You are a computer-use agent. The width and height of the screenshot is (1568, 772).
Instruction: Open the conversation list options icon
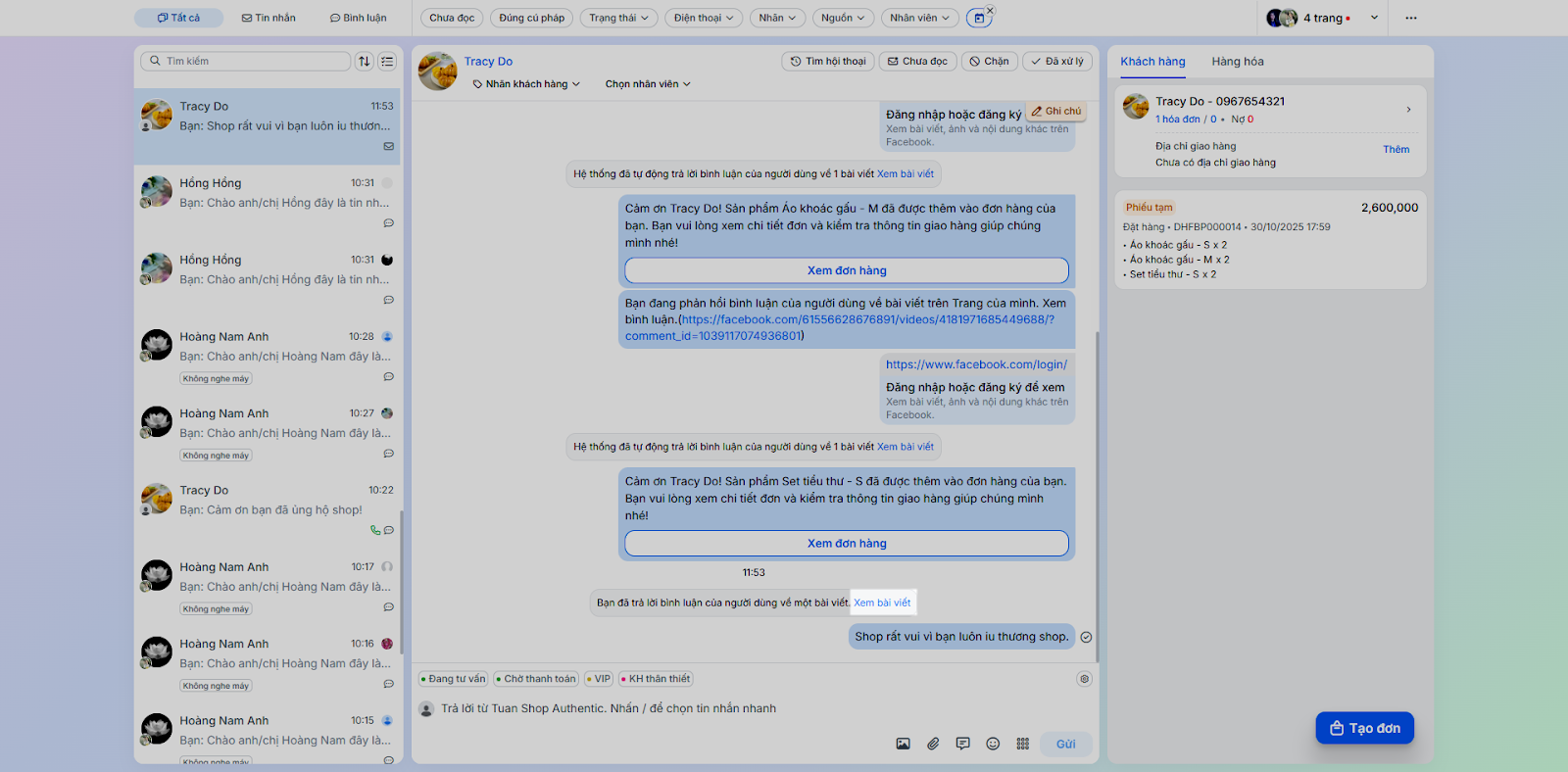(388, 61)
